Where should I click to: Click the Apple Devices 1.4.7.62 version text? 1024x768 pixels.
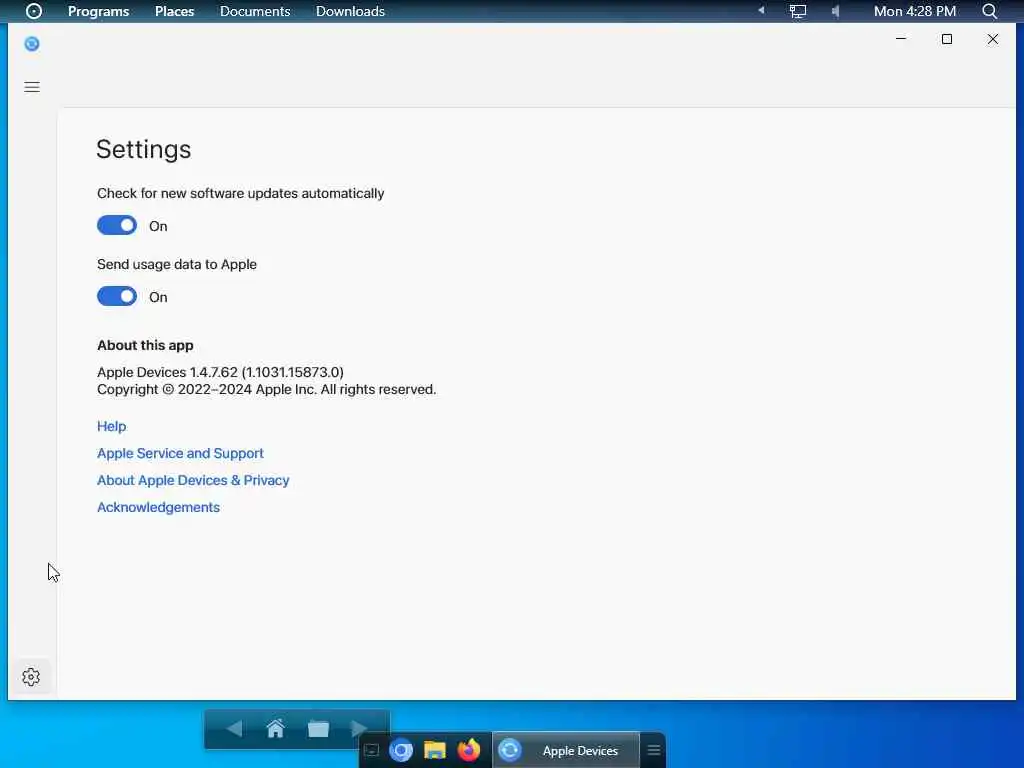tap(220, 372)
